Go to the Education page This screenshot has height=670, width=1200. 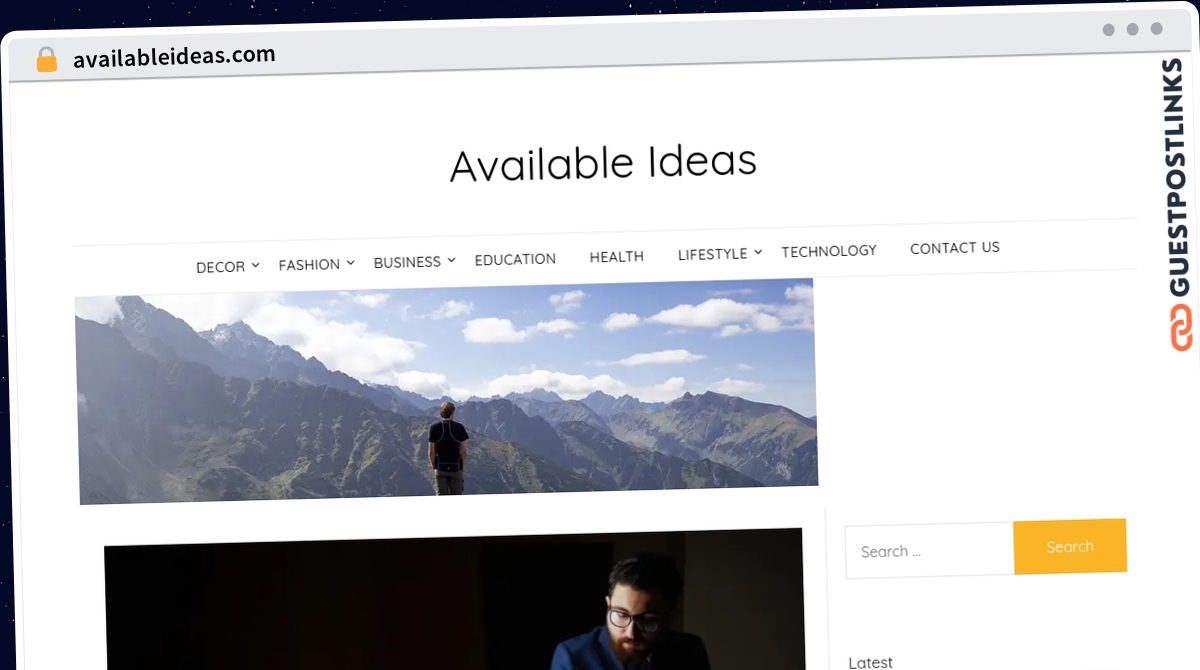coord(515,259)
